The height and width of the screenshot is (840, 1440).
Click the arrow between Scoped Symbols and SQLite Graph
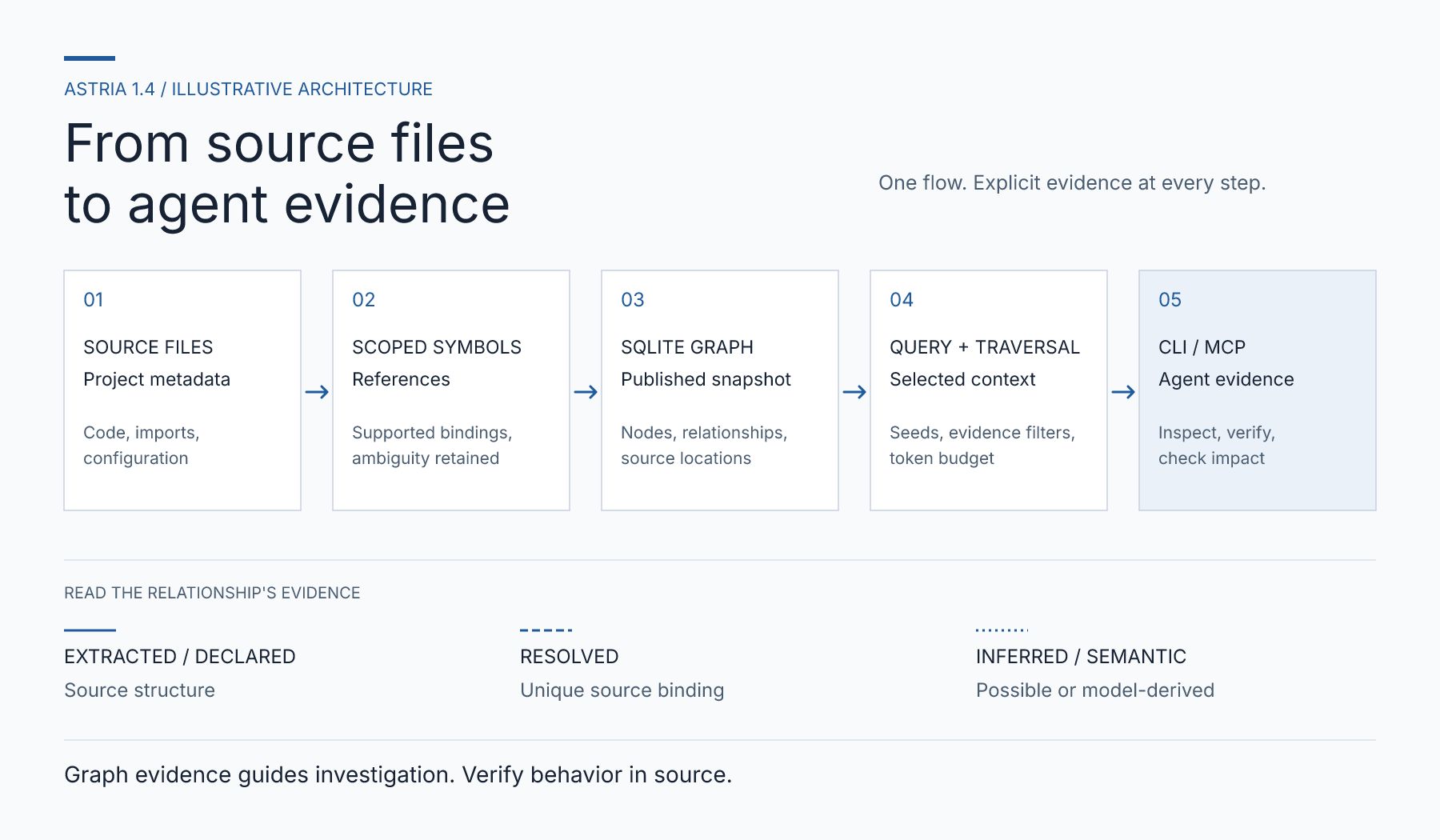586,392
